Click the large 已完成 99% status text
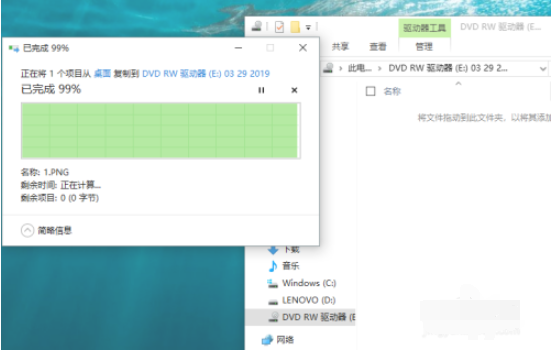This screenshot has height=360, width=552. tap(51, 89)
